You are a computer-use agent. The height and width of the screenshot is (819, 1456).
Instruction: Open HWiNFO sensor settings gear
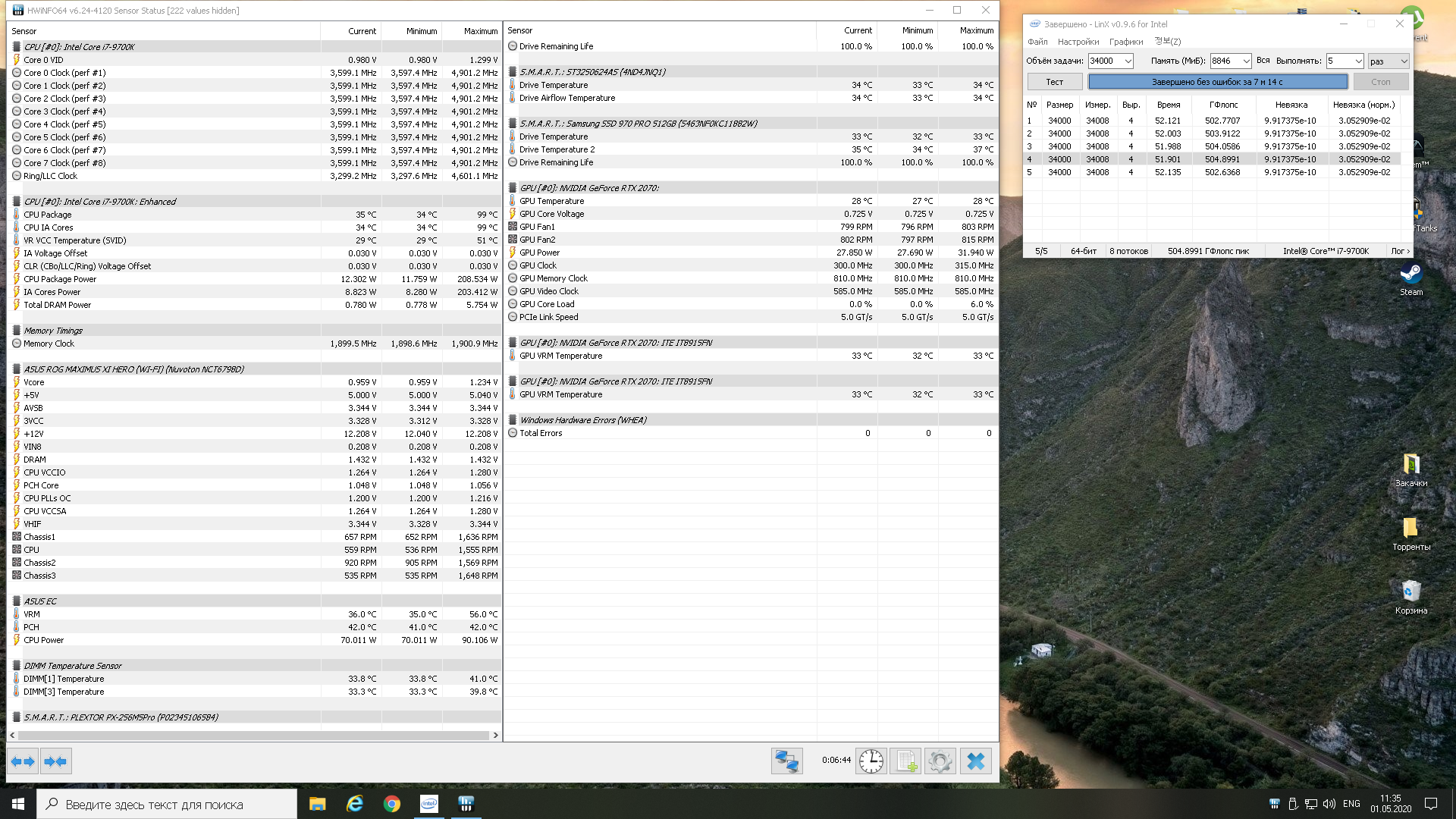pos(940,761)
